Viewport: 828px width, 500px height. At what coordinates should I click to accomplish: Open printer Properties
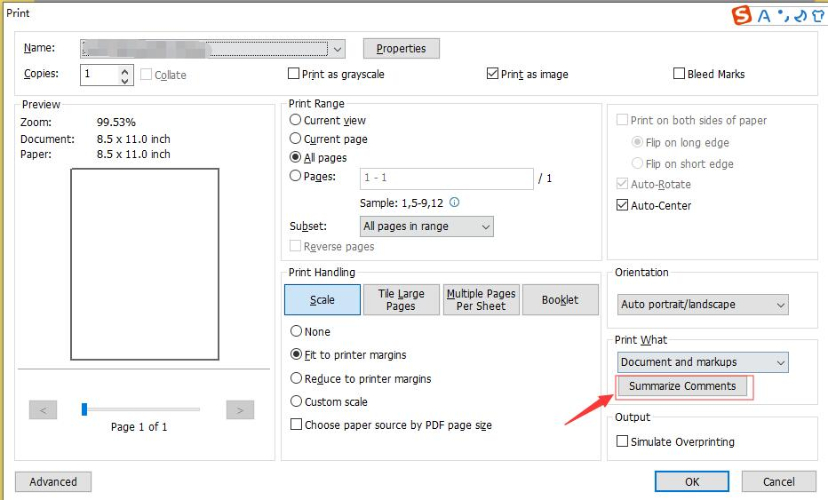point(401,49)
